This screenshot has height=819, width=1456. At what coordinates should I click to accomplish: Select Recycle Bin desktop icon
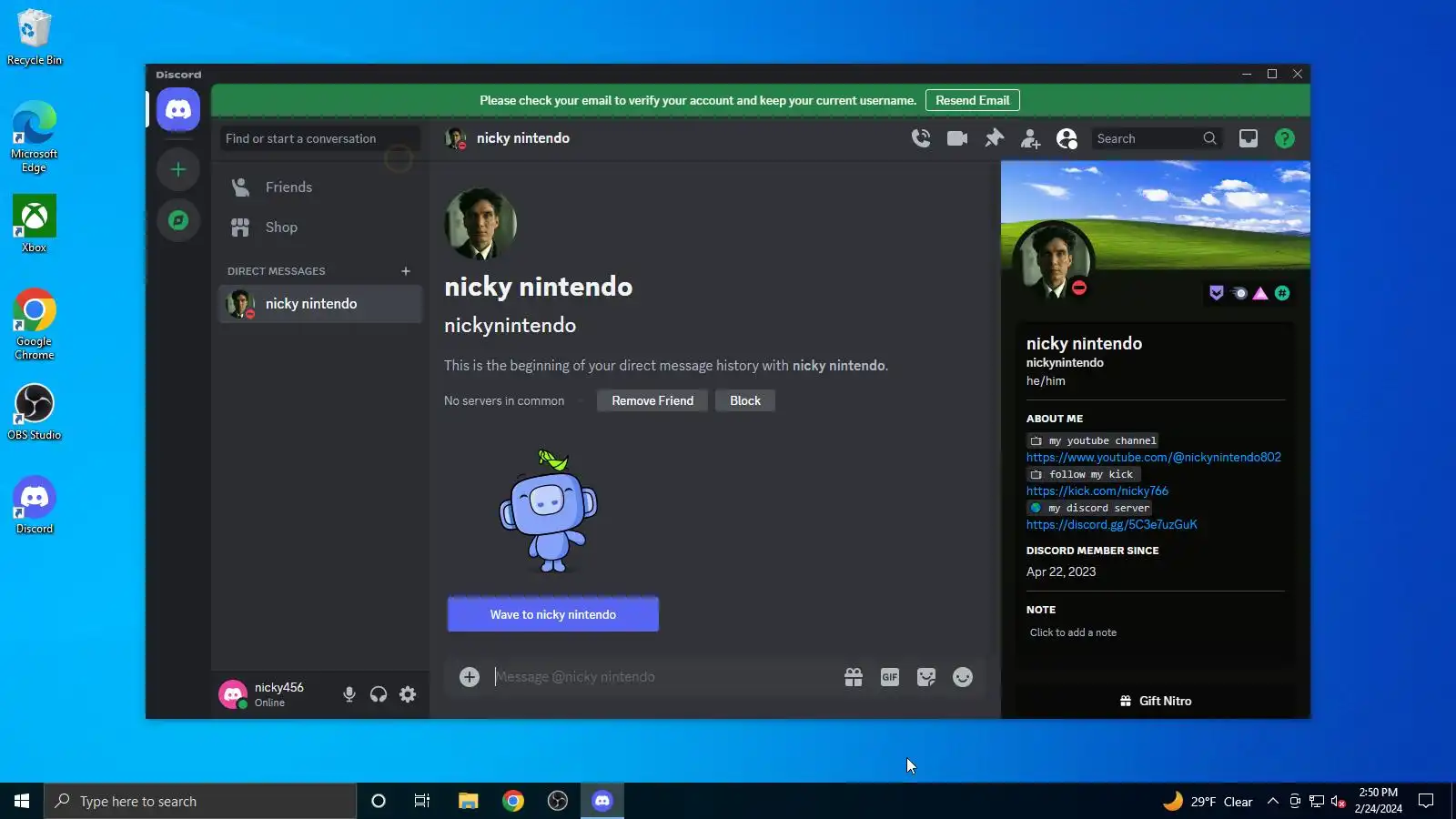point(35,38)
